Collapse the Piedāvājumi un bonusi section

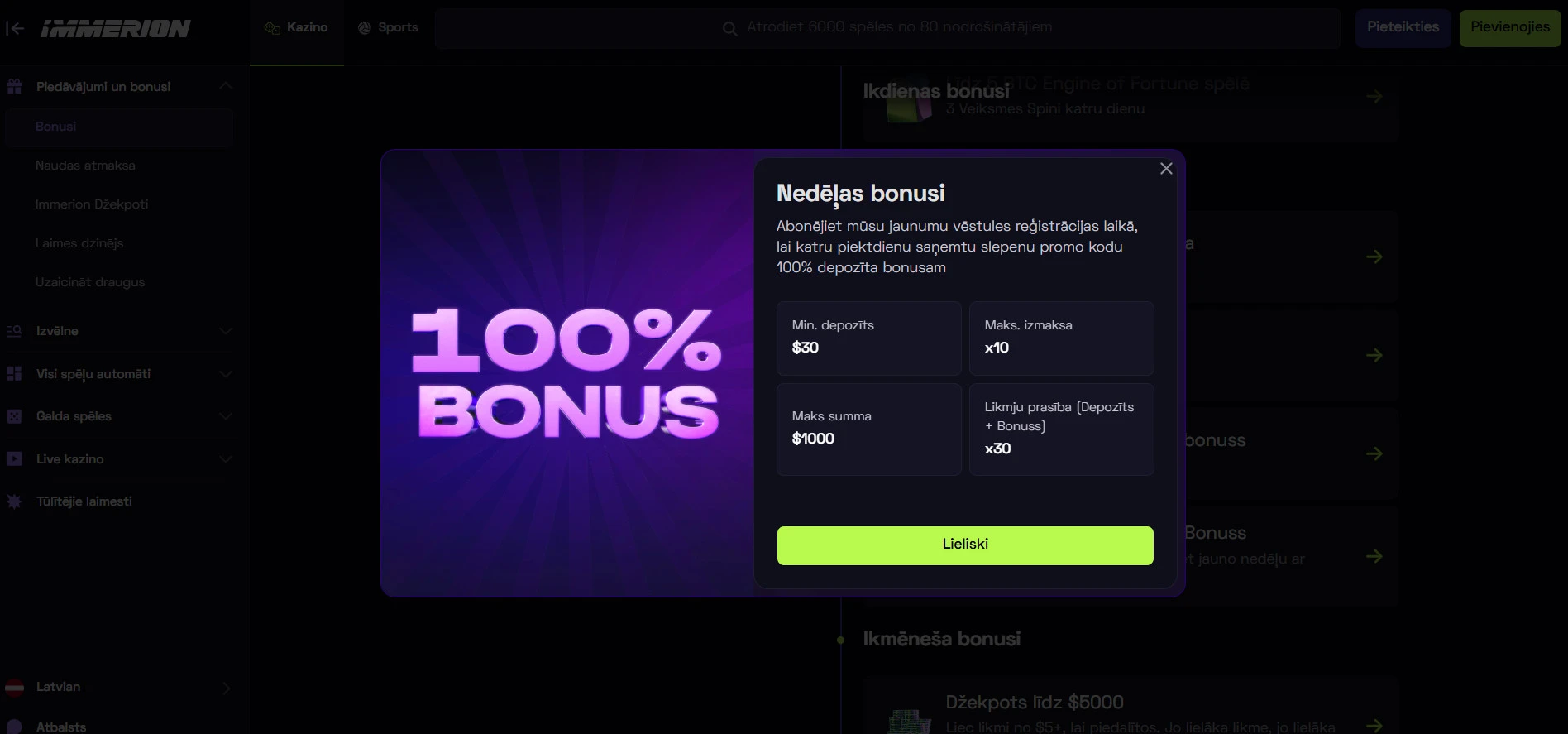(226, 86)
